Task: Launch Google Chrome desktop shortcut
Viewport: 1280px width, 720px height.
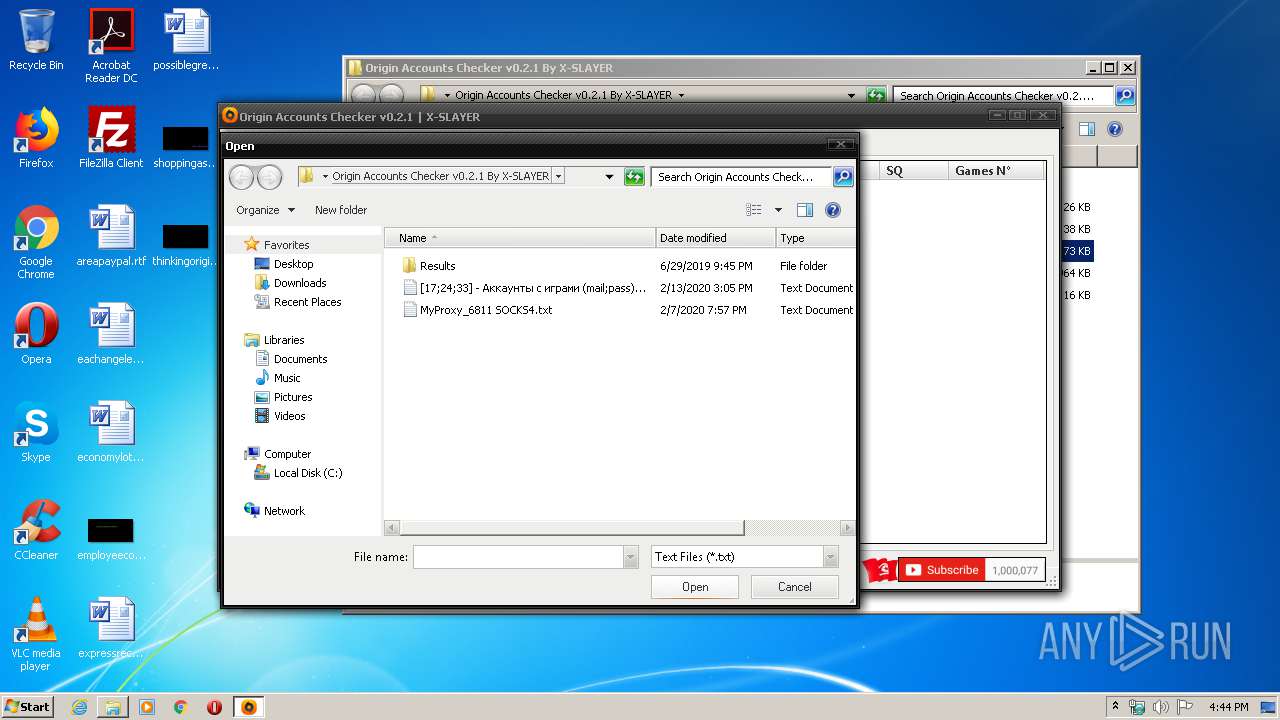Action: (x=36, y=242)
